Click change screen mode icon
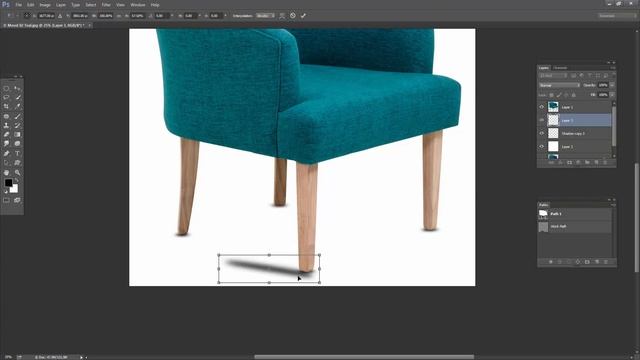Viewport: 640px width, 360px height. click(17, 200)
